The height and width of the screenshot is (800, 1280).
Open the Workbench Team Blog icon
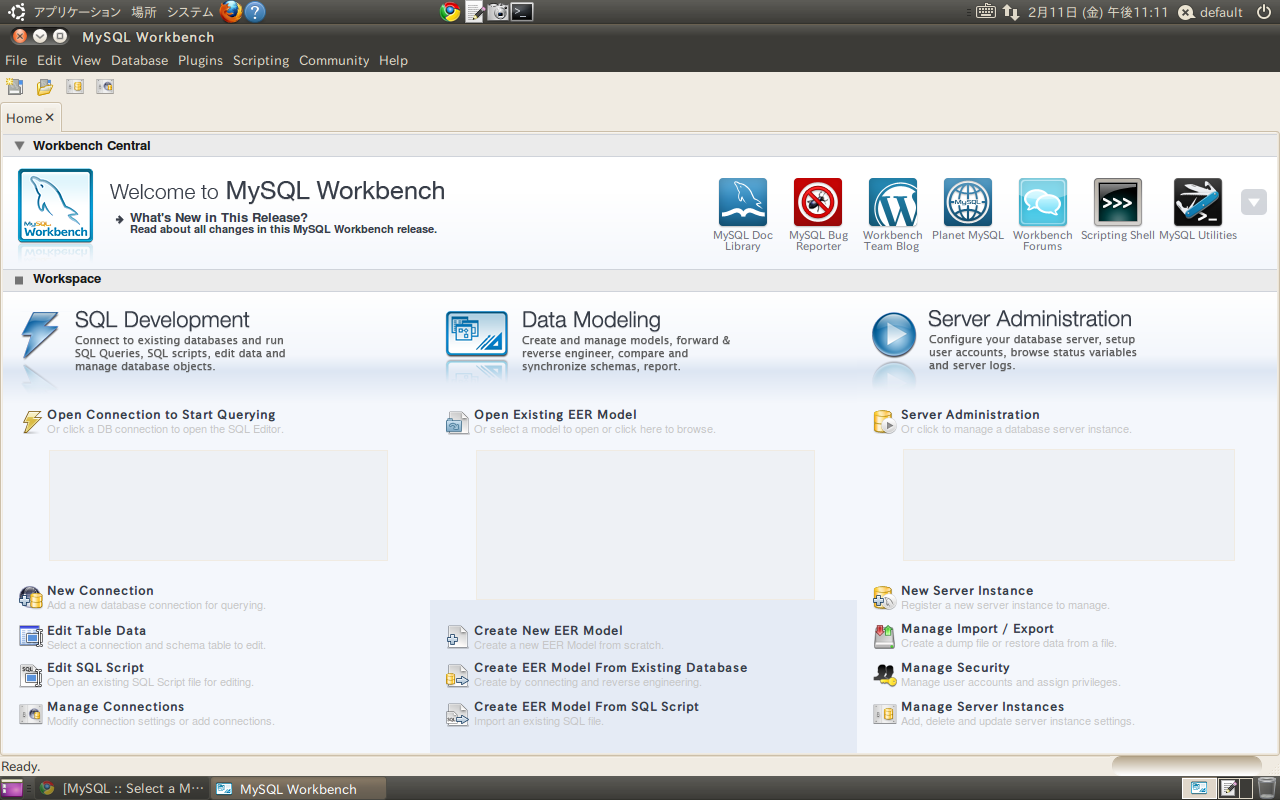tap(892, 203)
